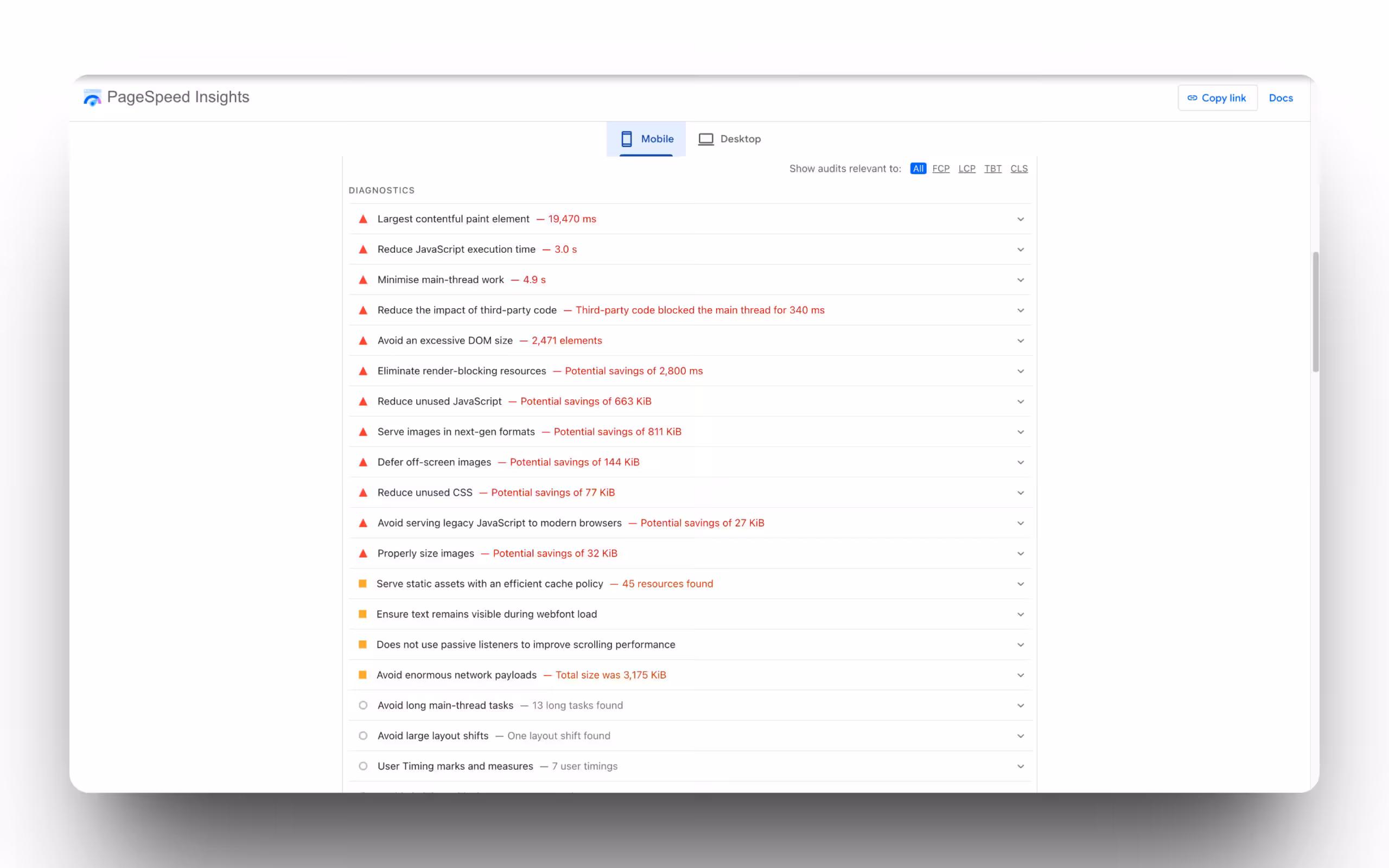Screen dimensions: 1389x868
Task: Expand the Defer off-screen images chevron
Action: pyautogui.click(x=1021, y=463)
